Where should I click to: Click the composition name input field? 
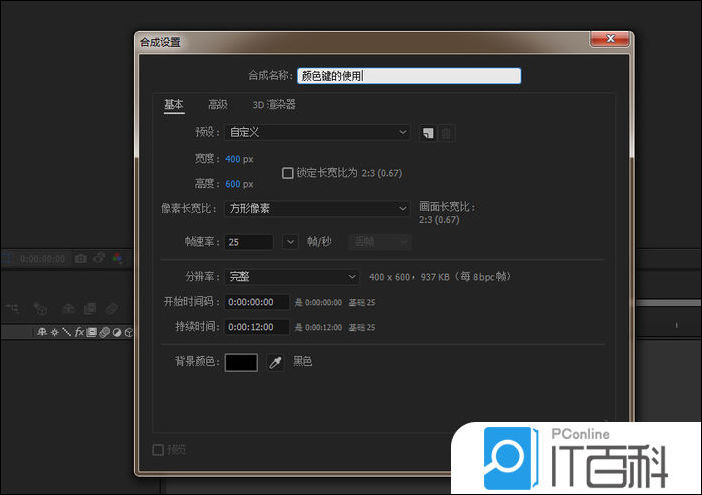[409, 76]
